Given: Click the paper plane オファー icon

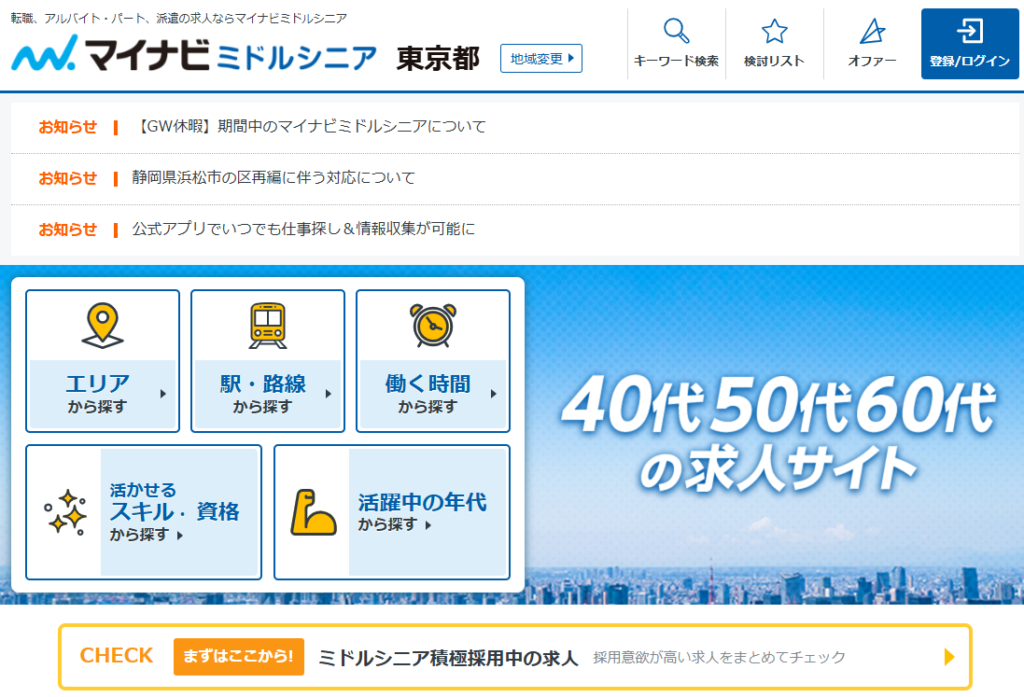Looking at the screenshot, I should click(872, 32).
